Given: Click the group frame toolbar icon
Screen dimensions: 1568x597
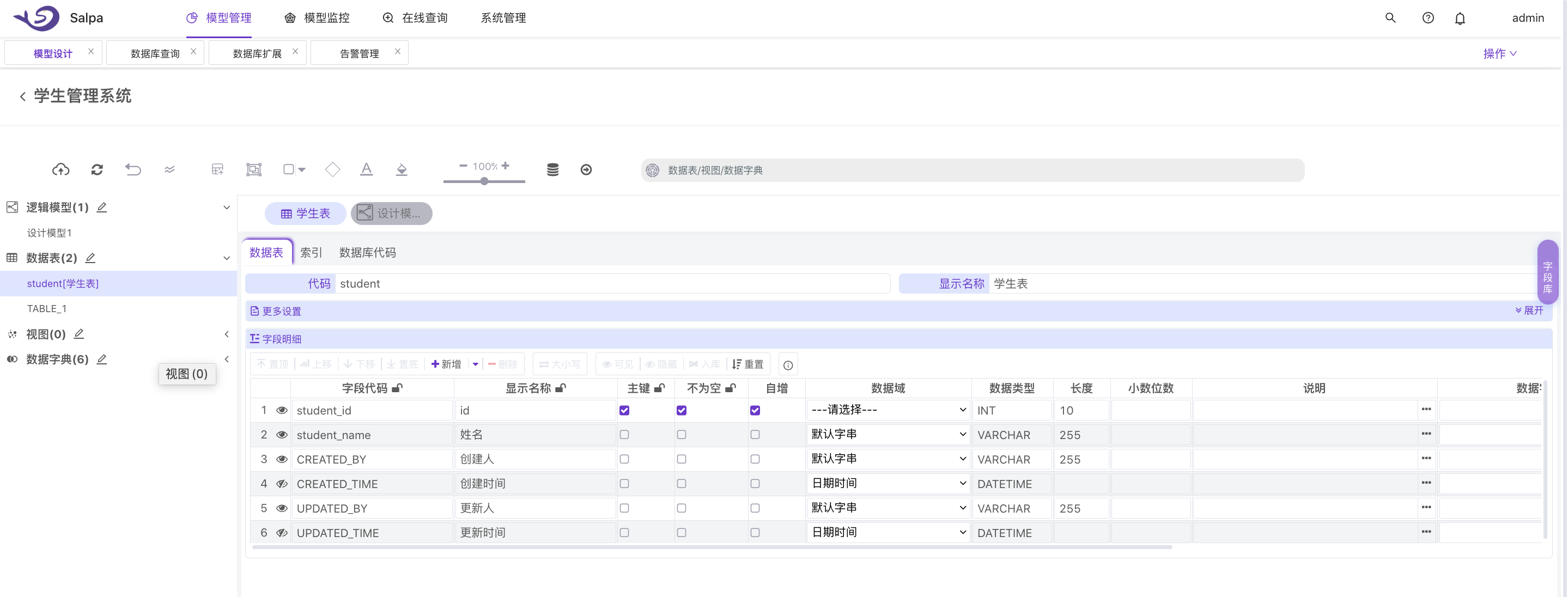Looking at the screenshot, I should pos(254,170).
